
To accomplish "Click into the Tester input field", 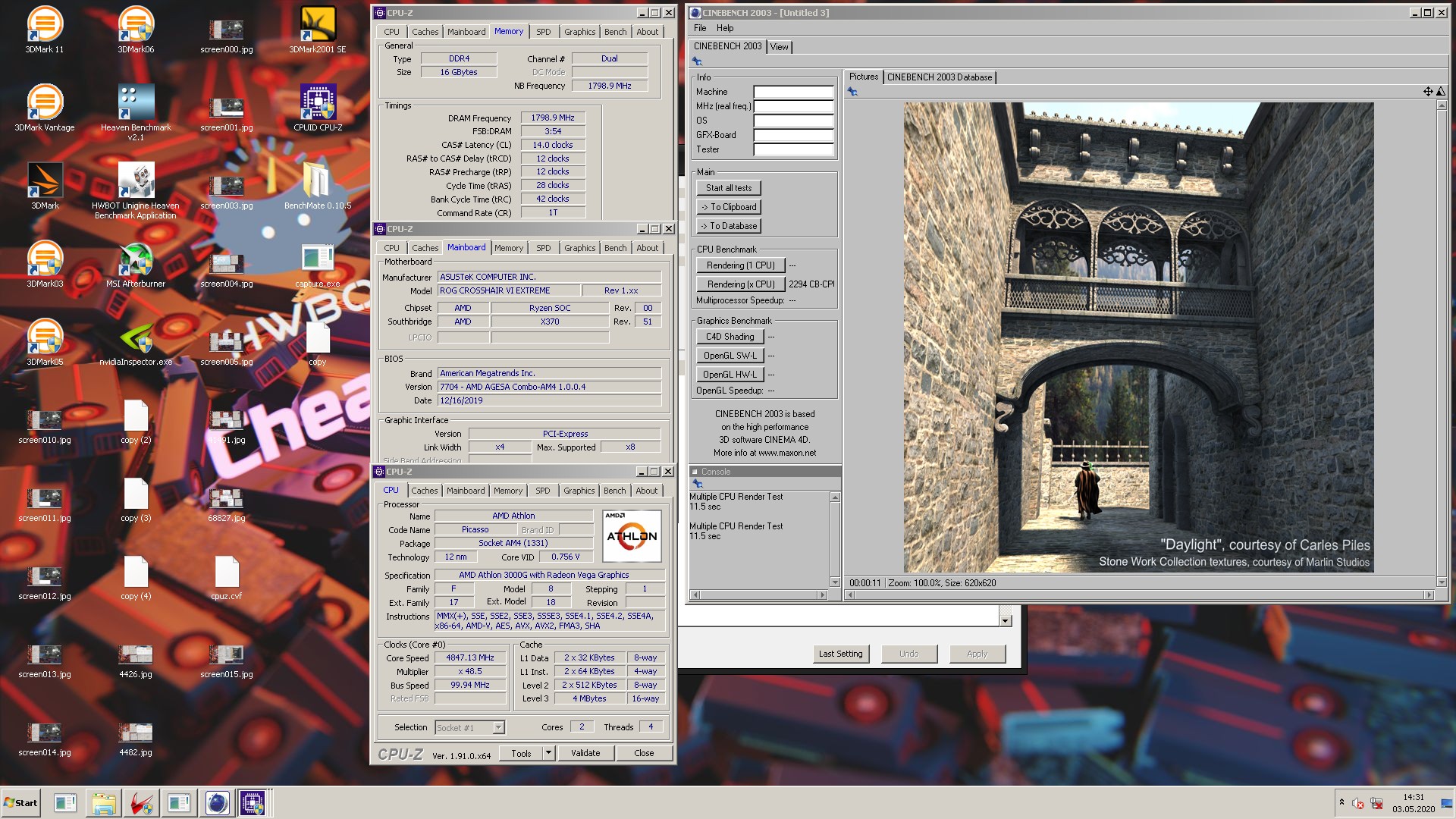I will click(793, 149).
